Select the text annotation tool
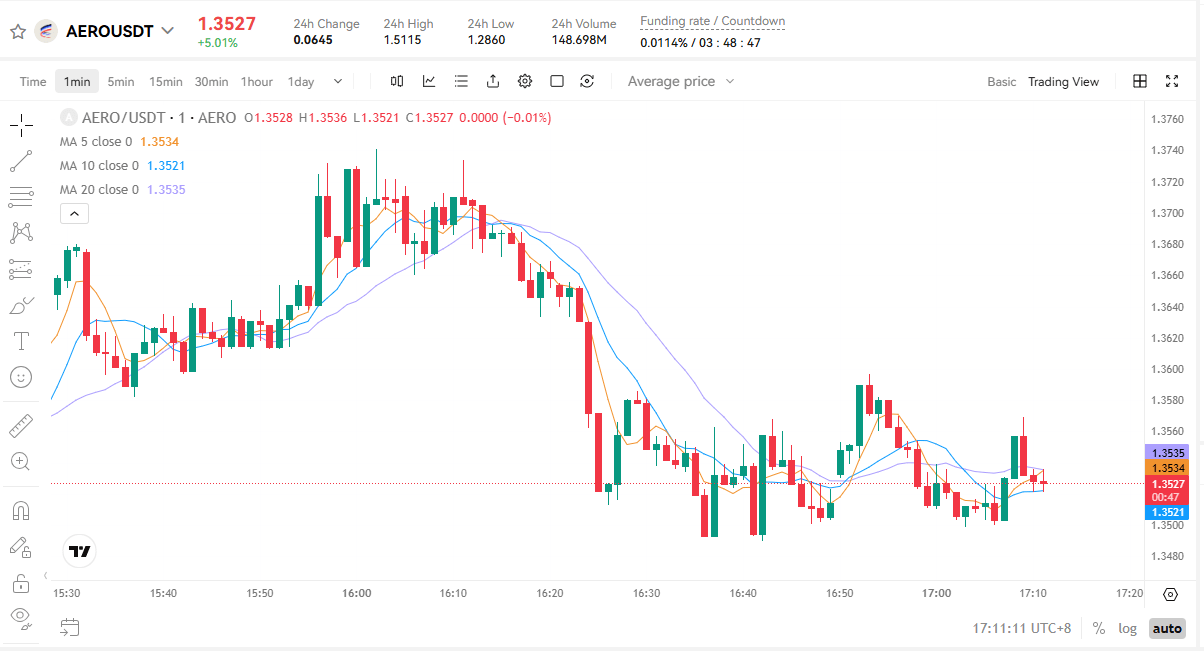This screenshot has height=652, width=1204. (21, 341)
